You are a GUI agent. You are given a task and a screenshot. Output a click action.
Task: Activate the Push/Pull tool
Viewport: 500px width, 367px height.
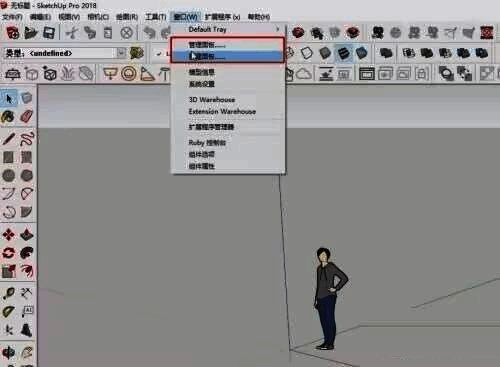coord(27,235)
